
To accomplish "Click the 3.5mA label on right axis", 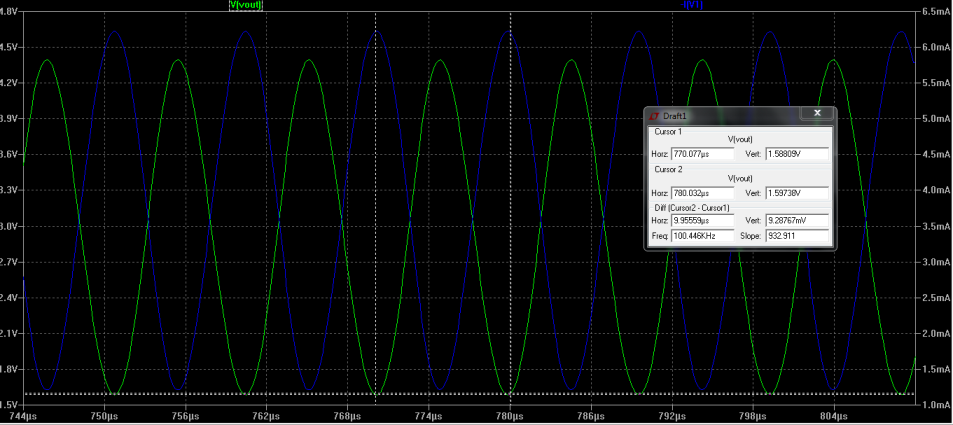I will click(936, 226).
